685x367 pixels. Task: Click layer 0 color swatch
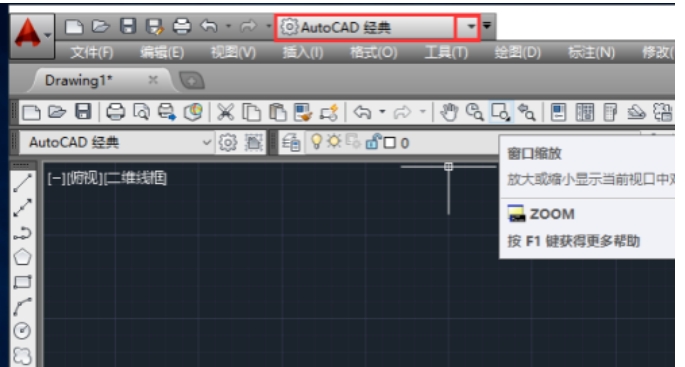coord(390,143)
